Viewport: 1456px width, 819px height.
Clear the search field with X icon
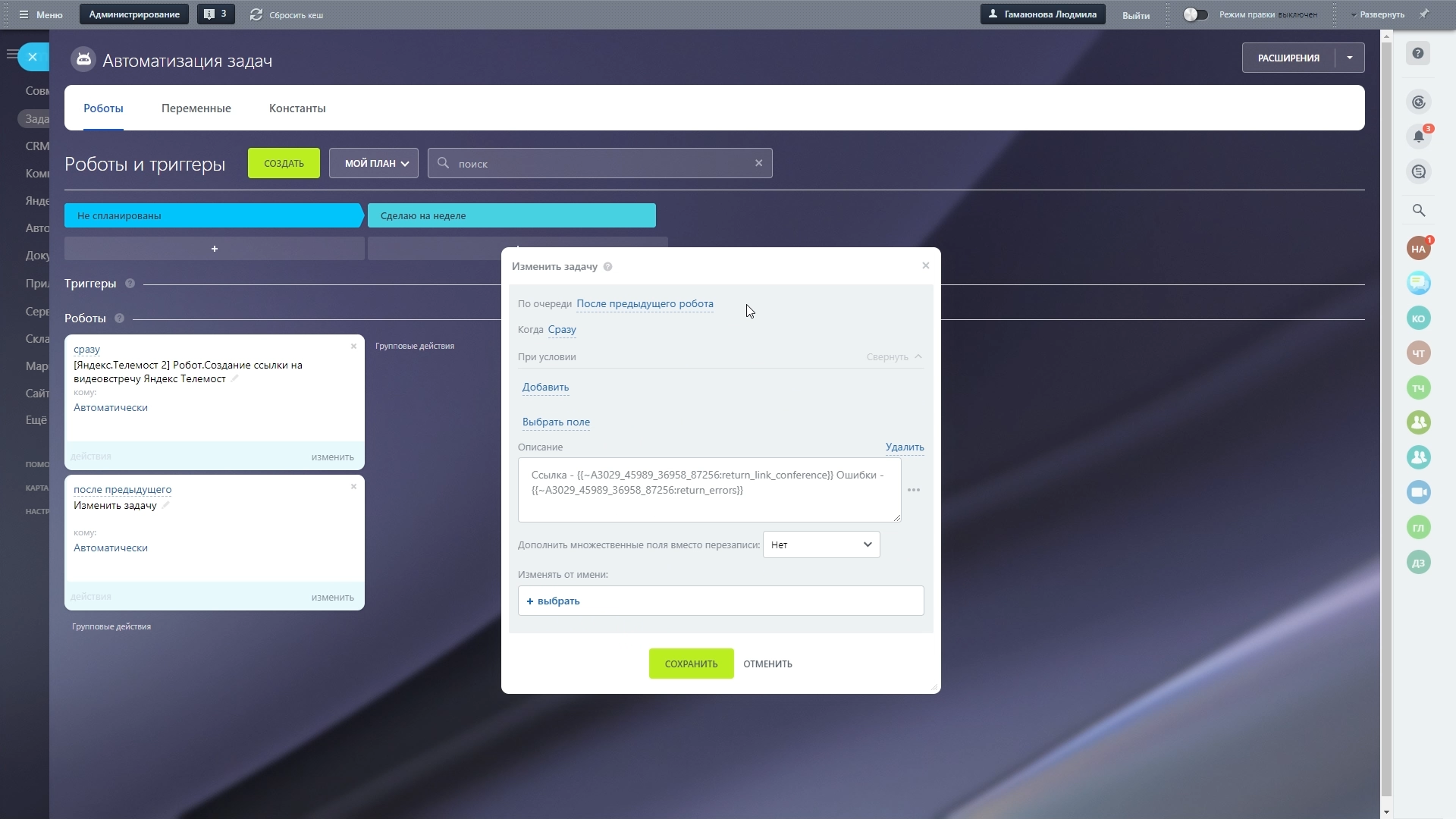point(758,163)
